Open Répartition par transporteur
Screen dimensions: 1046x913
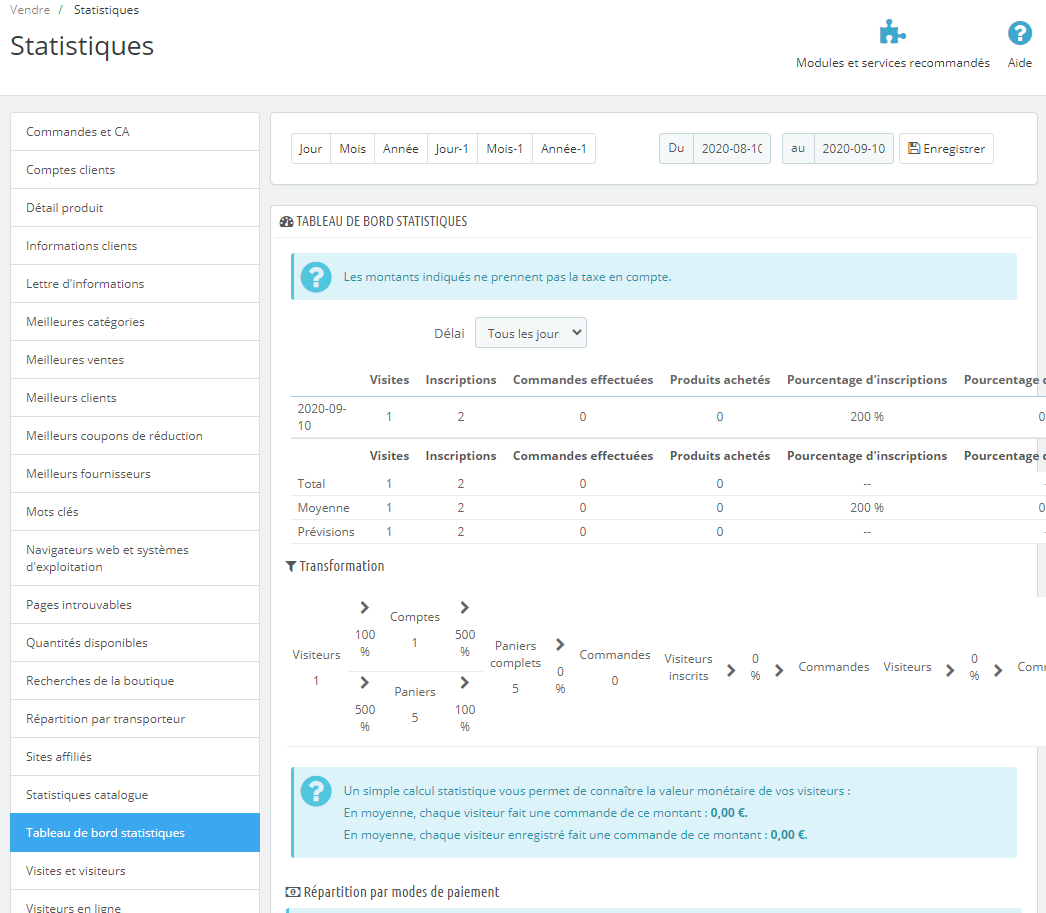coord(135,719)
